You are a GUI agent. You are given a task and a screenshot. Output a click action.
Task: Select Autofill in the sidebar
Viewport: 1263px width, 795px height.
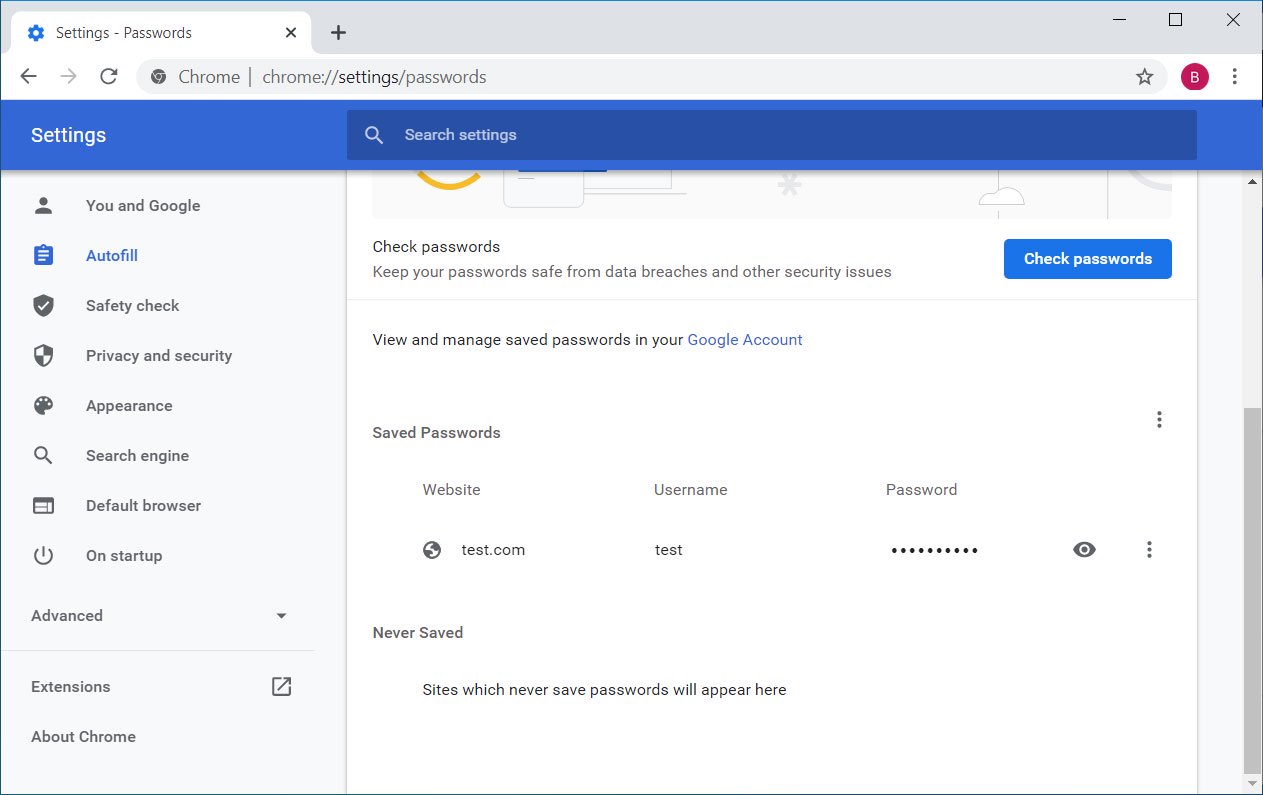(111, 256)
